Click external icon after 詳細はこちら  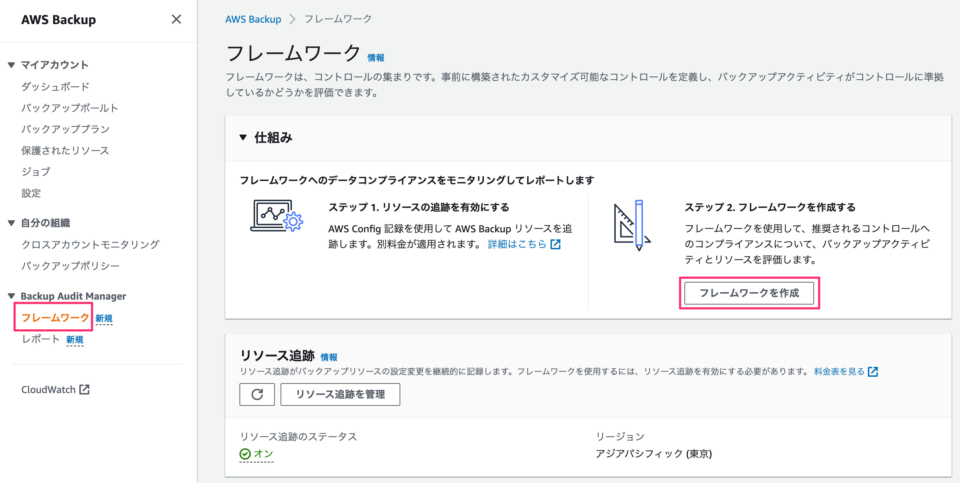click(555, 244)
